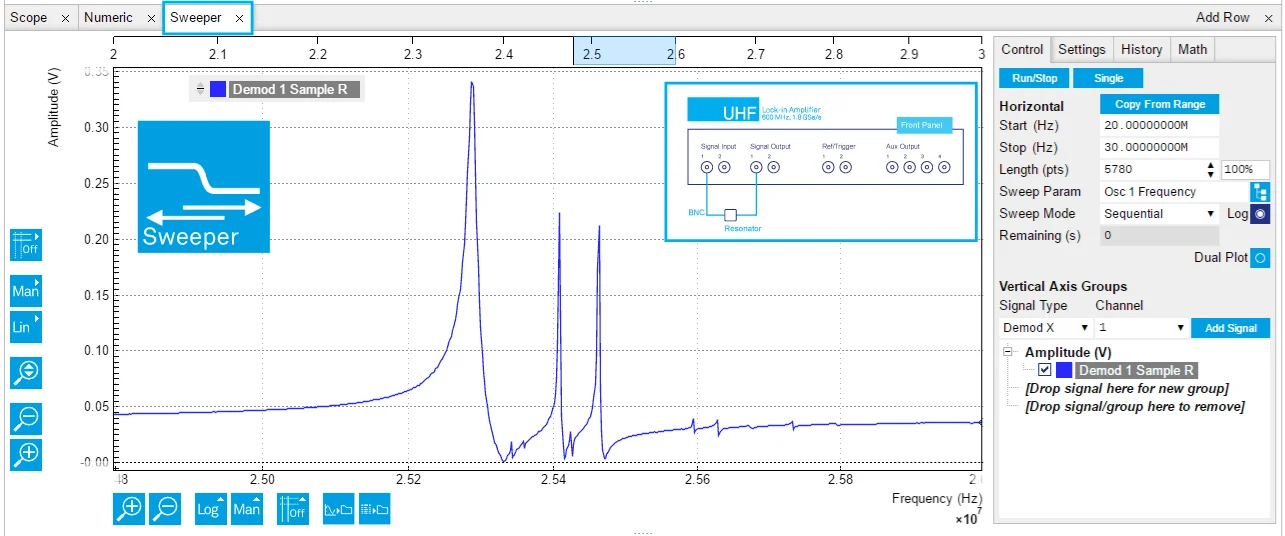Screen dimensions: 1285x536
Task: Open the Signal Type Demod X dropdown
Action: coord(1045,328)
